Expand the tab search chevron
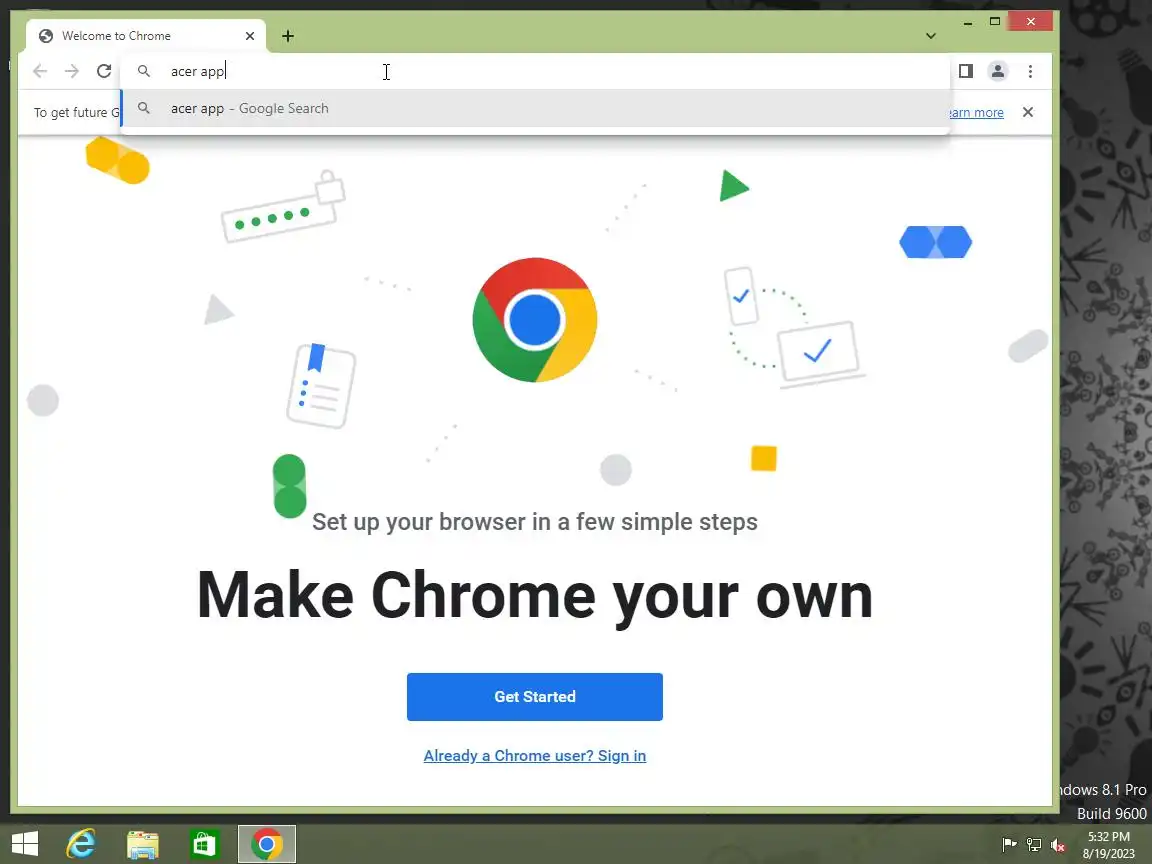Screen dimensions: 1152x864 click(x=931, y=36)
